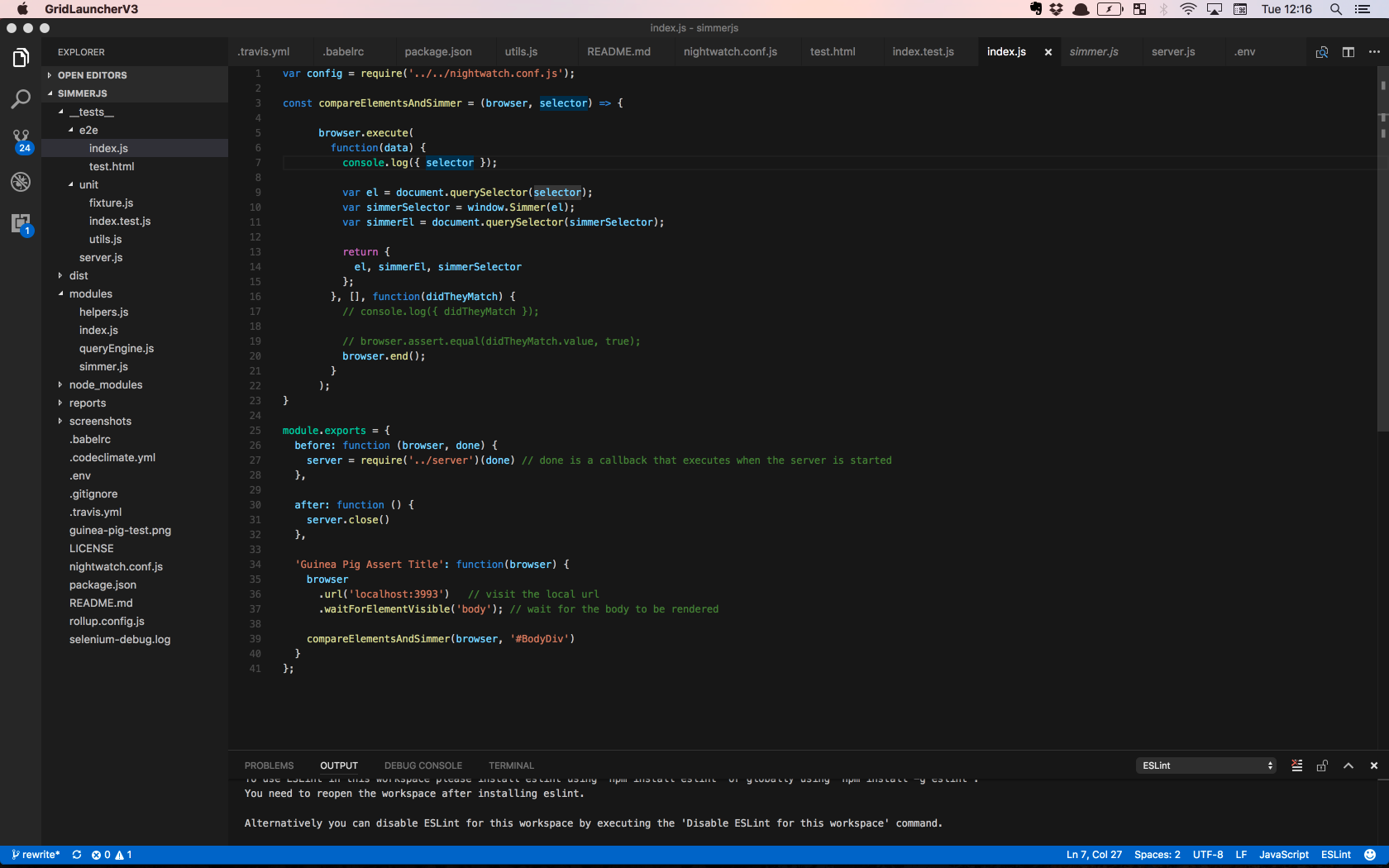Expand the node_modules folder
This screenshot has height=868, width=1389.
point(106,384)
